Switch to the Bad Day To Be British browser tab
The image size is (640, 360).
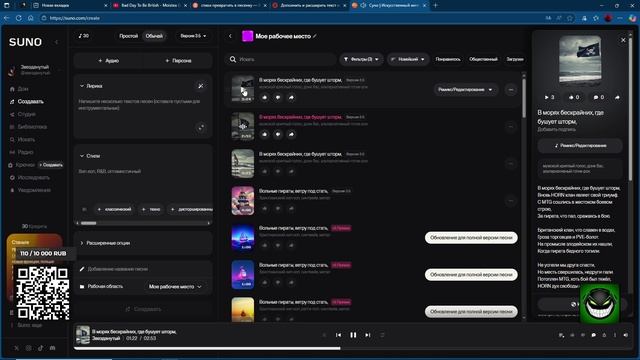[149, 5]
